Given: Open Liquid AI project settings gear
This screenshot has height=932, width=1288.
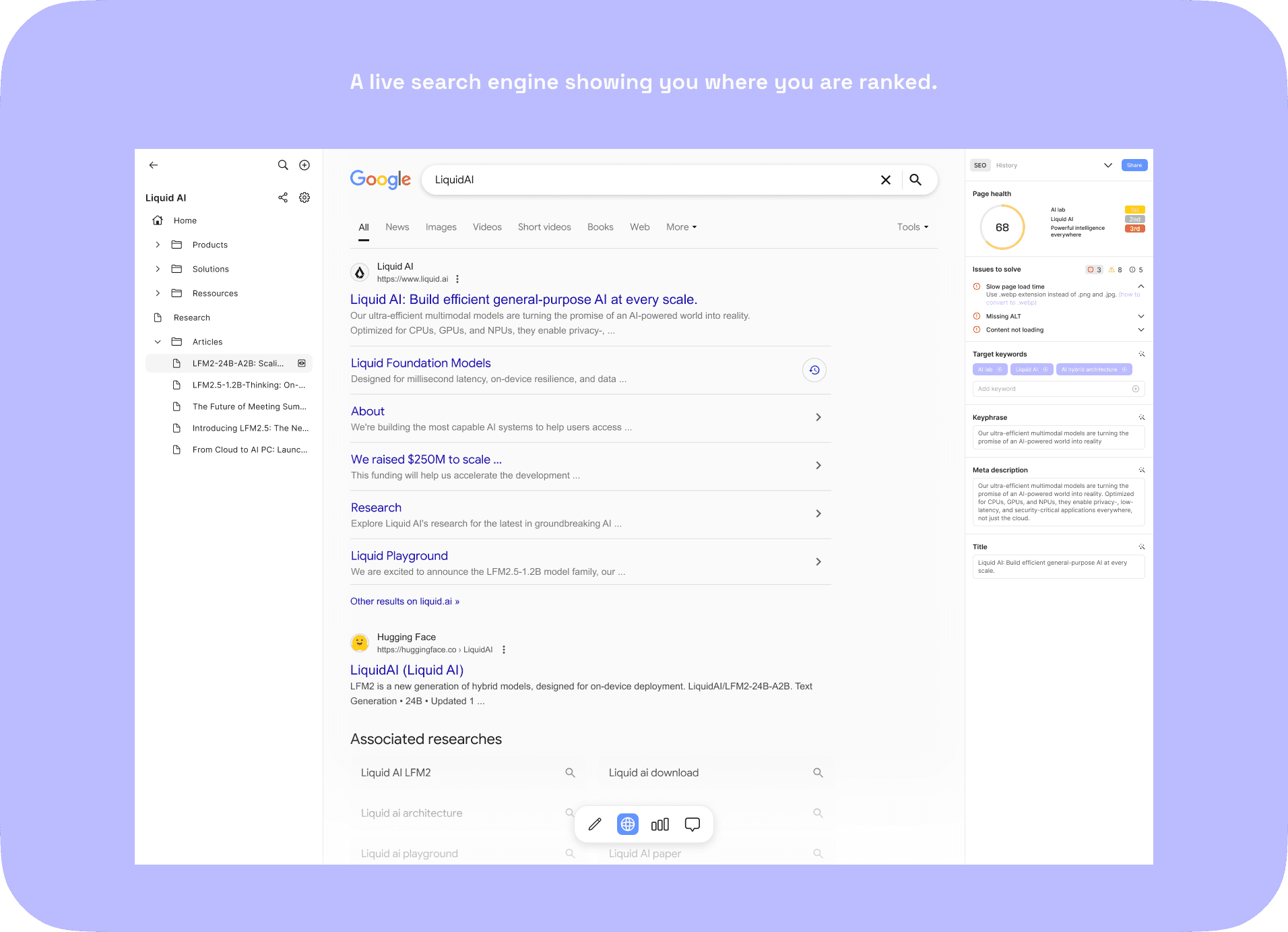Looking at the screenshot, I should tap(304, 197).
